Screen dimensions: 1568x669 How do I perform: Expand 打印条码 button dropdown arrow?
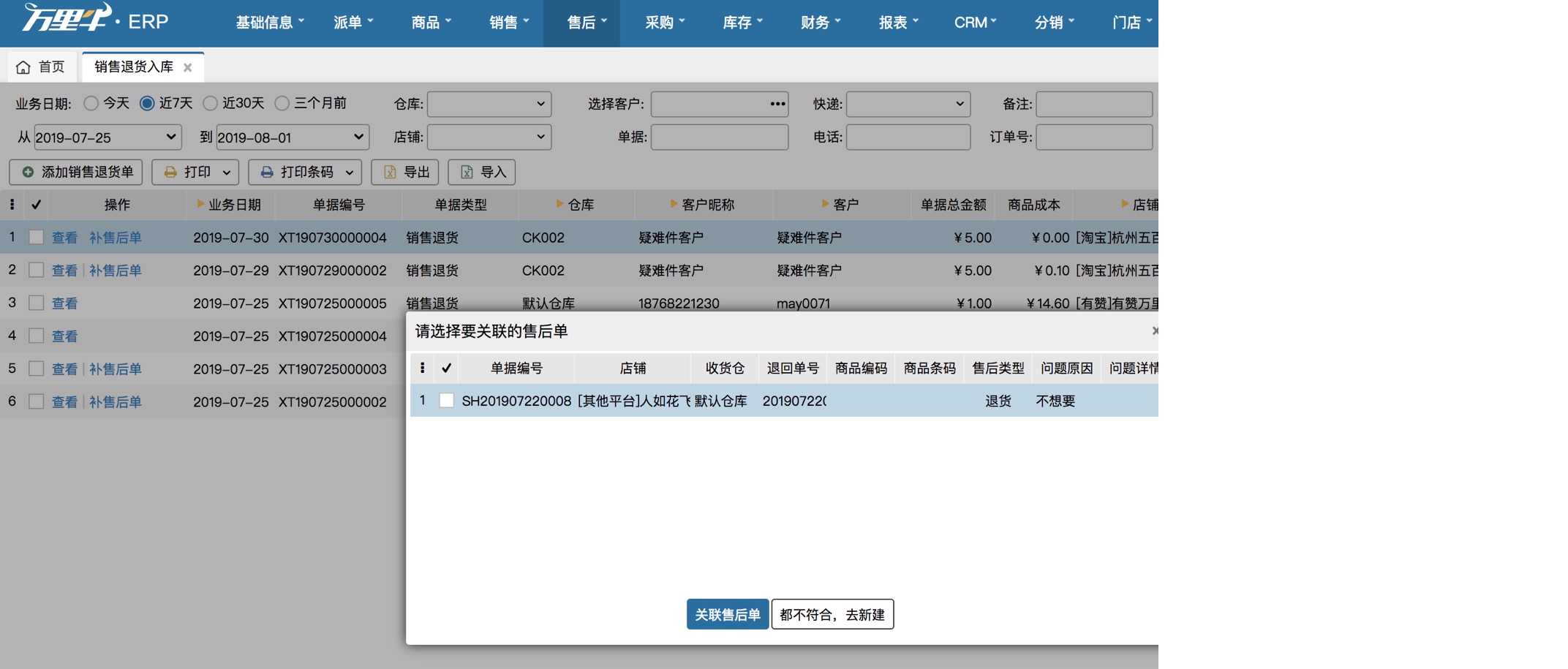tap(350, 173)
